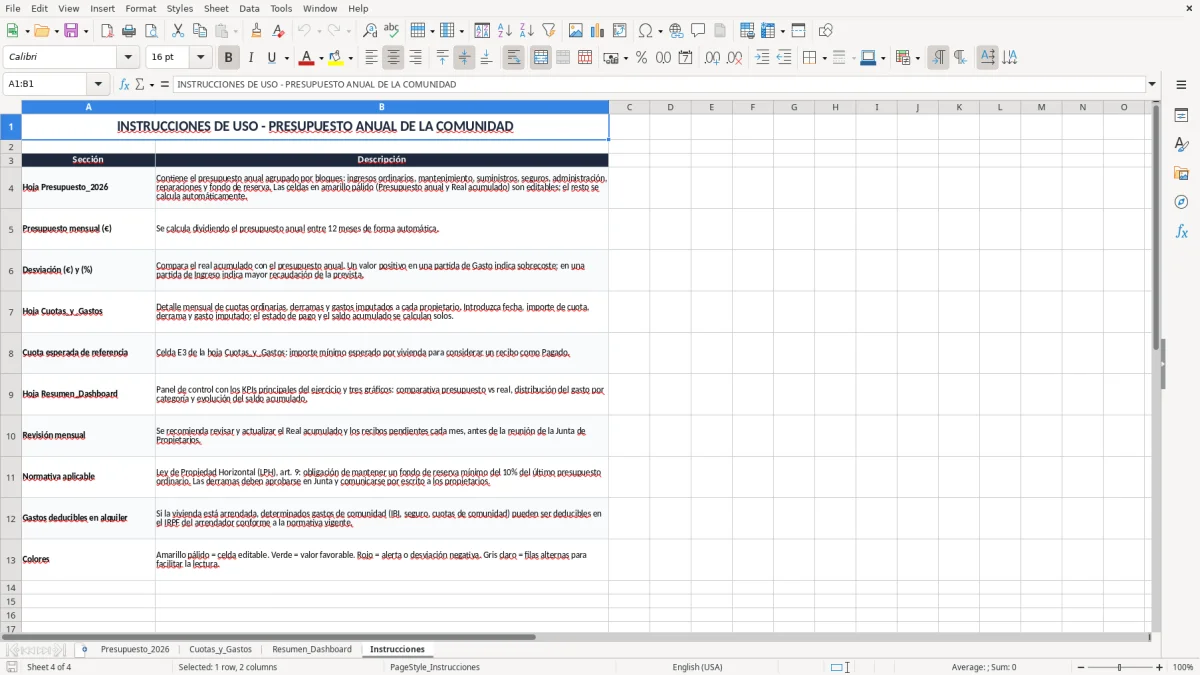The width and height of the screenshot is (1200, 675).
Task: Switch to the Resumen_Dashboard sheet tab
Action: click(312, 649)
